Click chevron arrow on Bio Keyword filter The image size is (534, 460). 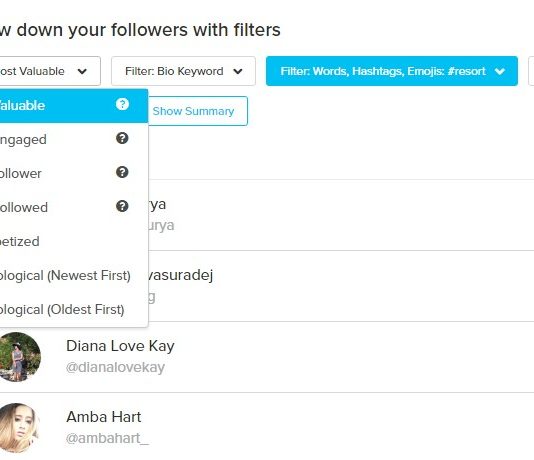coord(238,72)
